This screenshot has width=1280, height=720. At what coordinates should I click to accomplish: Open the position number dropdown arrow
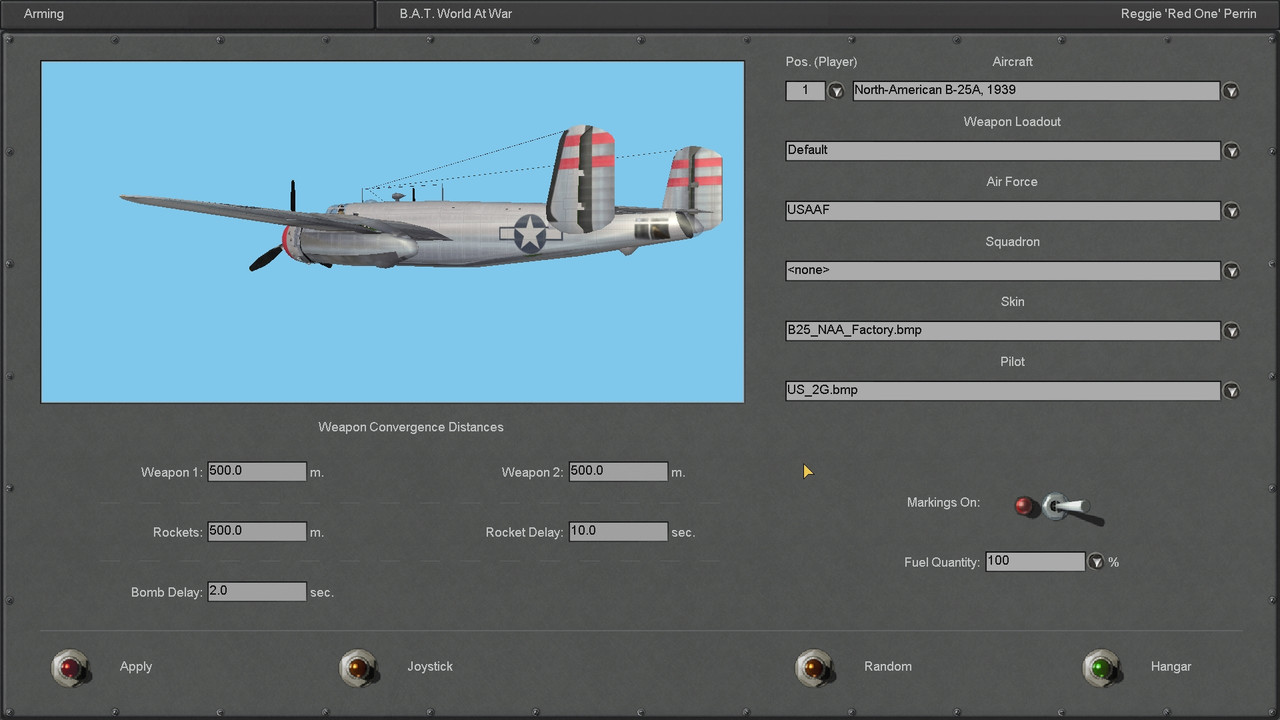[x=836, y=91]
